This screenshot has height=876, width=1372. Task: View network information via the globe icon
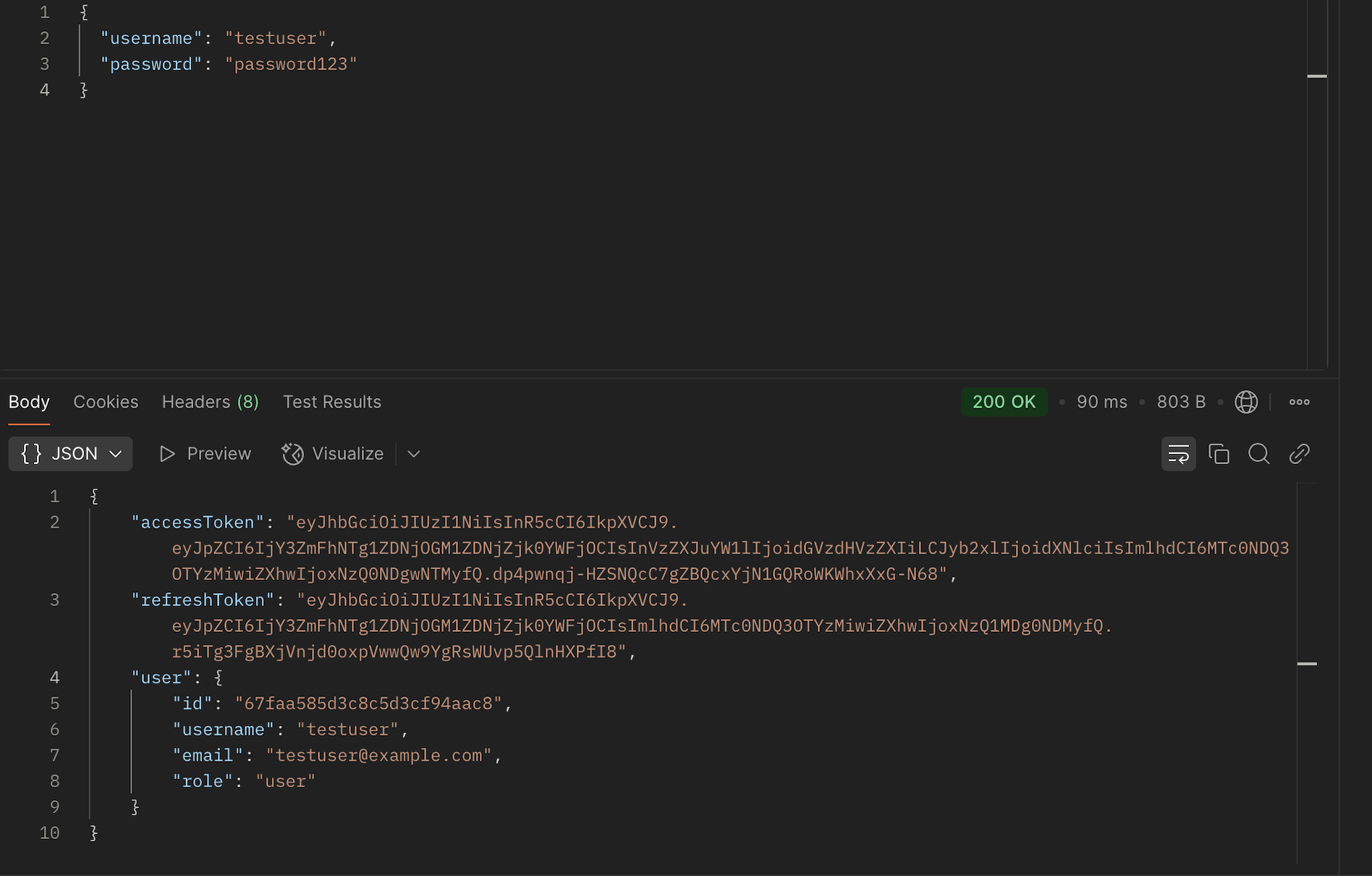point(1246,402)
